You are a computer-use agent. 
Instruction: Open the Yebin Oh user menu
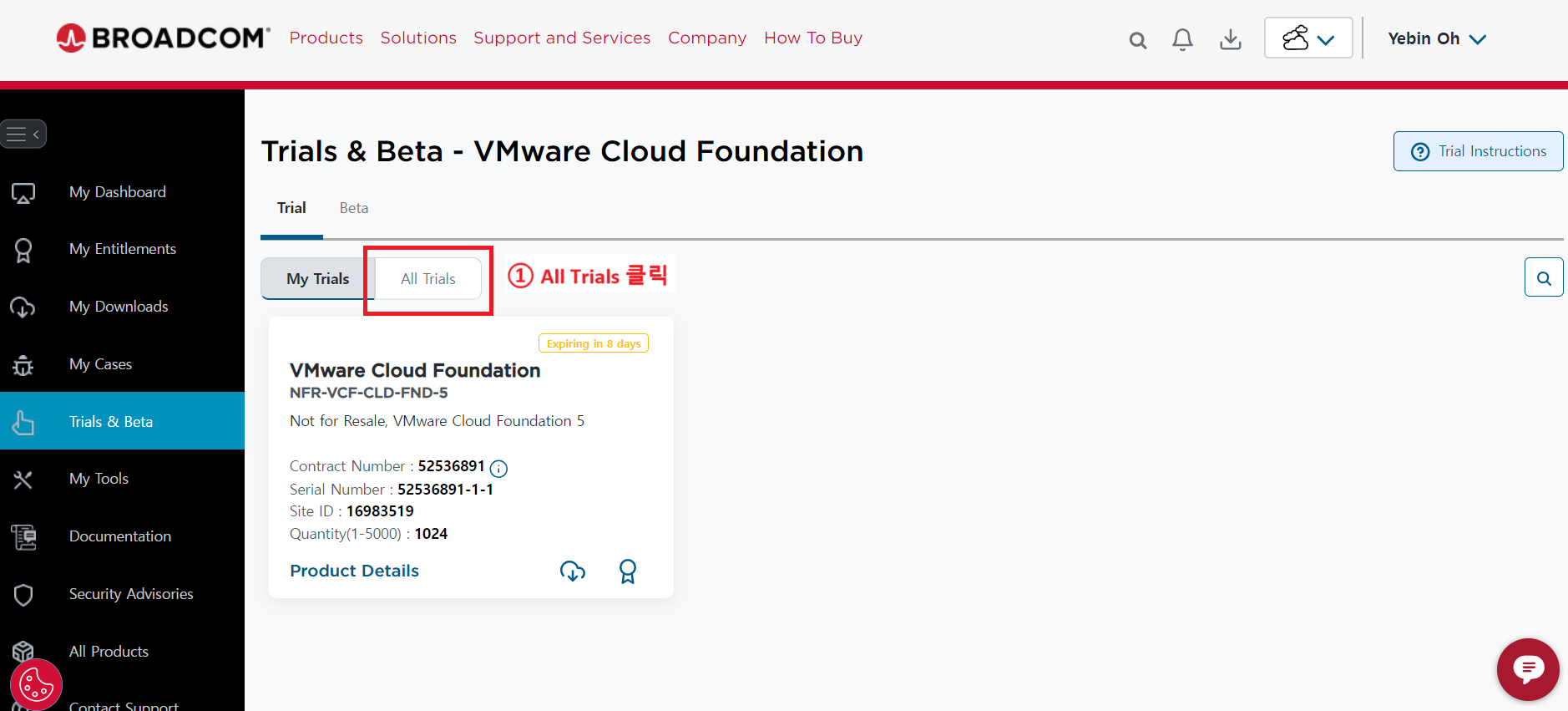(x=1436, y=38)
